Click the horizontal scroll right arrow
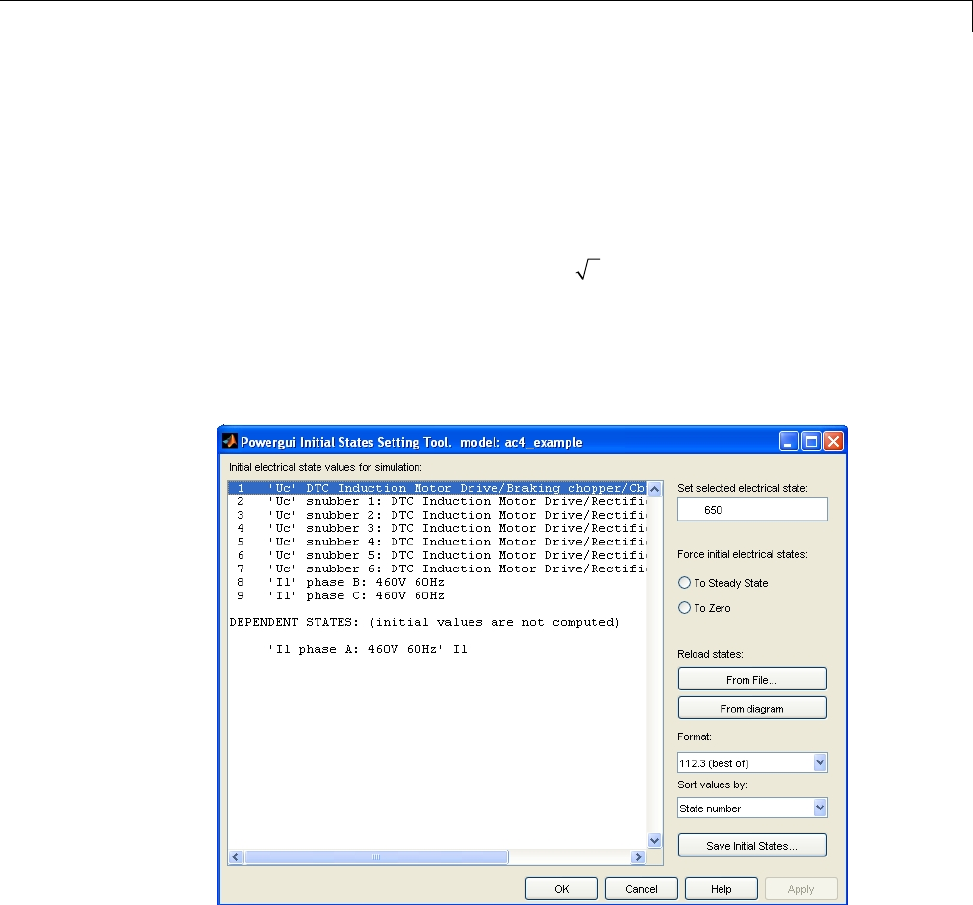Screen dimensions: 973x905 (x=638, y=857)
